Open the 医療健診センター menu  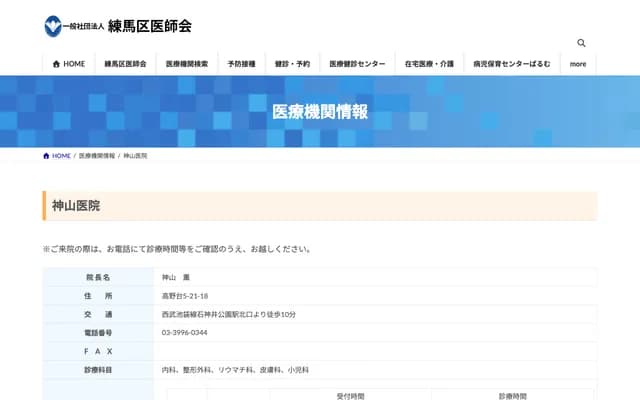357,64
